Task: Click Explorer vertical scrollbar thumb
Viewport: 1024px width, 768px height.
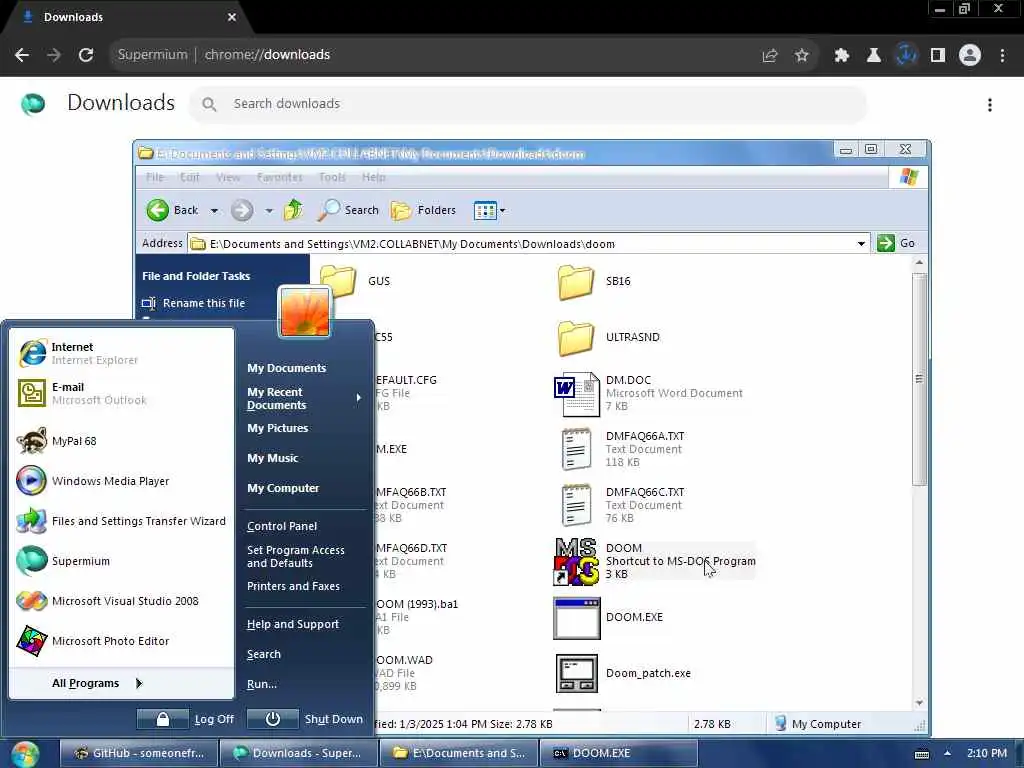Action: point(920,379)
